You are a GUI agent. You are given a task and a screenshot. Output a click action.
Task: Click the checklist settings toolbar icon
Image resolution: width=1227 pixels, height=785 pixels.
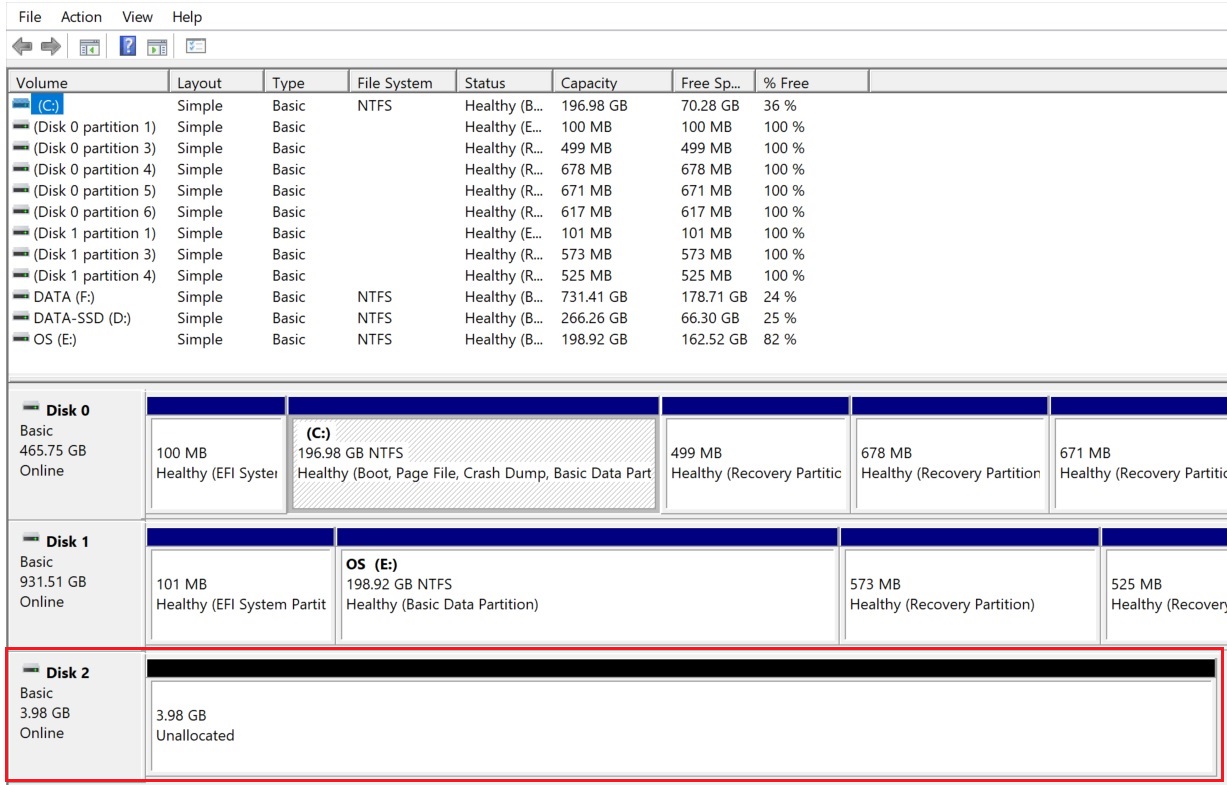tap(196, 46)
